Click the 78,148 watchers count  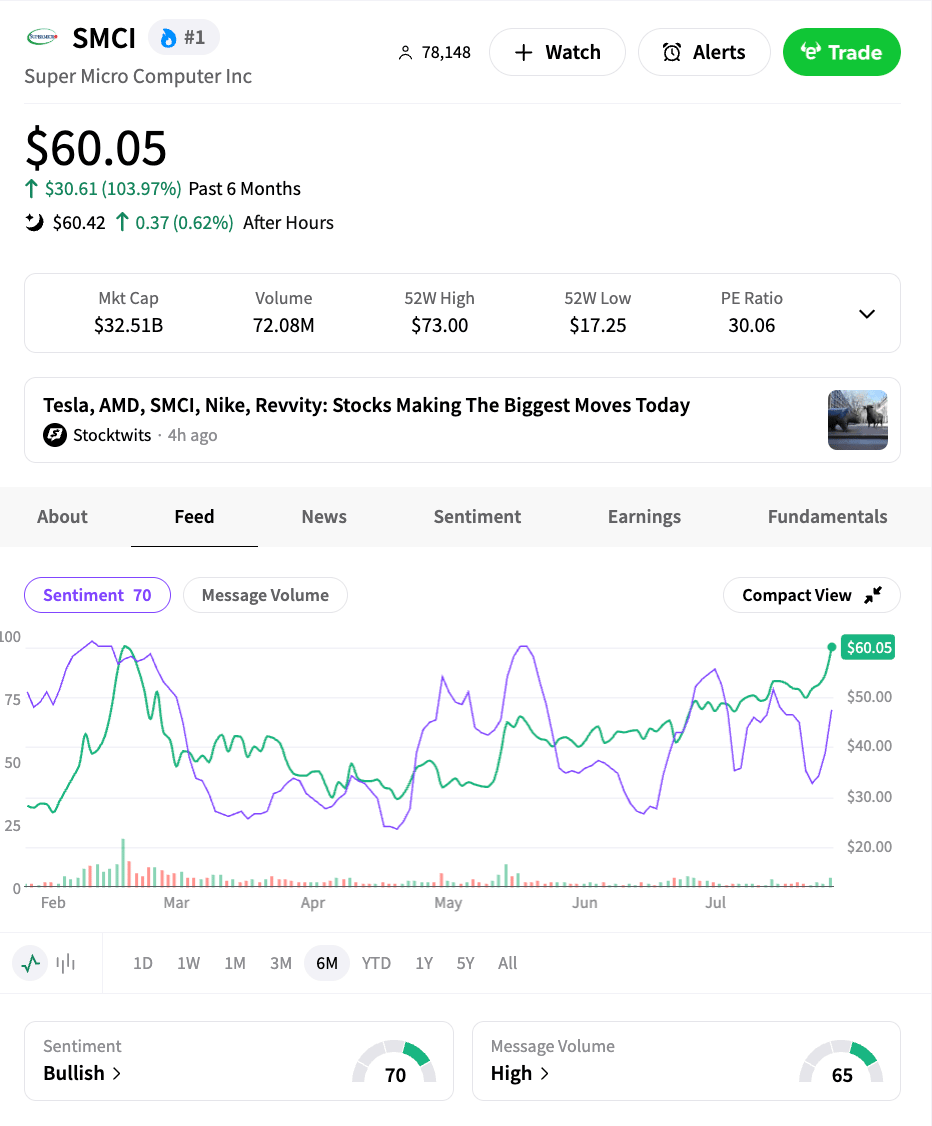446,52
